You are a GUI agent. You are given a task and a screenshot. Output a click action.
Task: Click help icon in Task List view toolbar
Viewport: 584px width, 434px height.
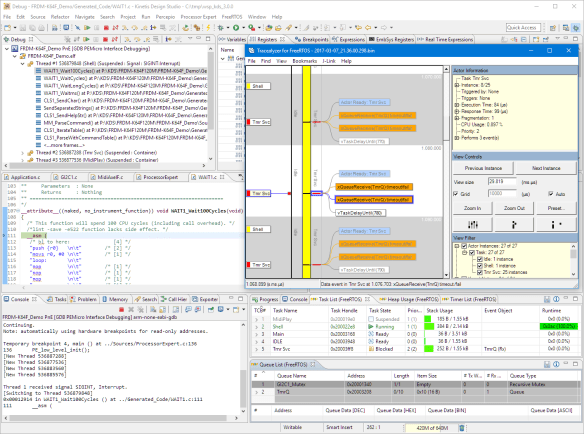point(556,299)
